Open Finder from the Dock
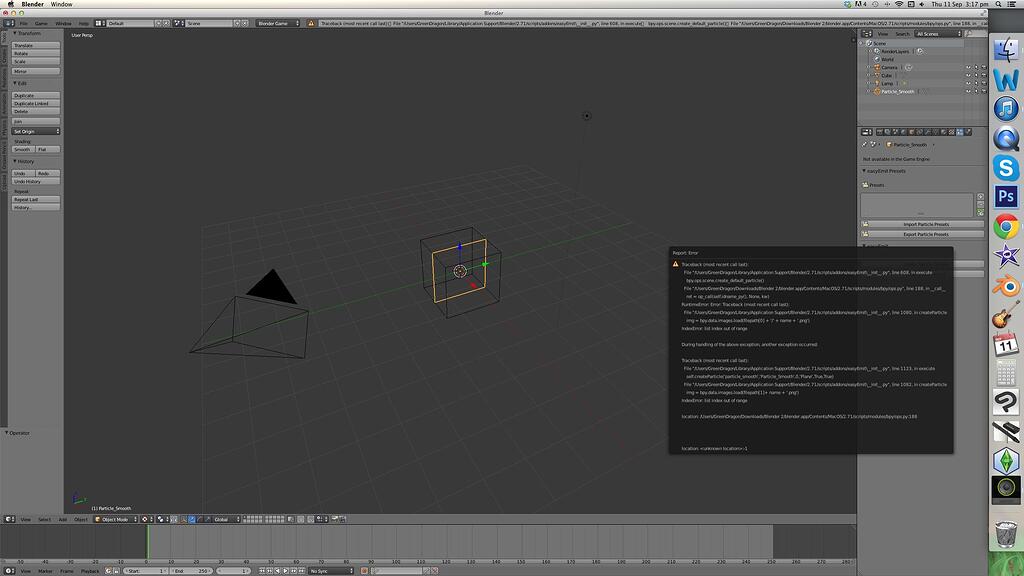The width and height of the screenshot is (1024, 576). pyautogui.click(x=1006, y=50)
